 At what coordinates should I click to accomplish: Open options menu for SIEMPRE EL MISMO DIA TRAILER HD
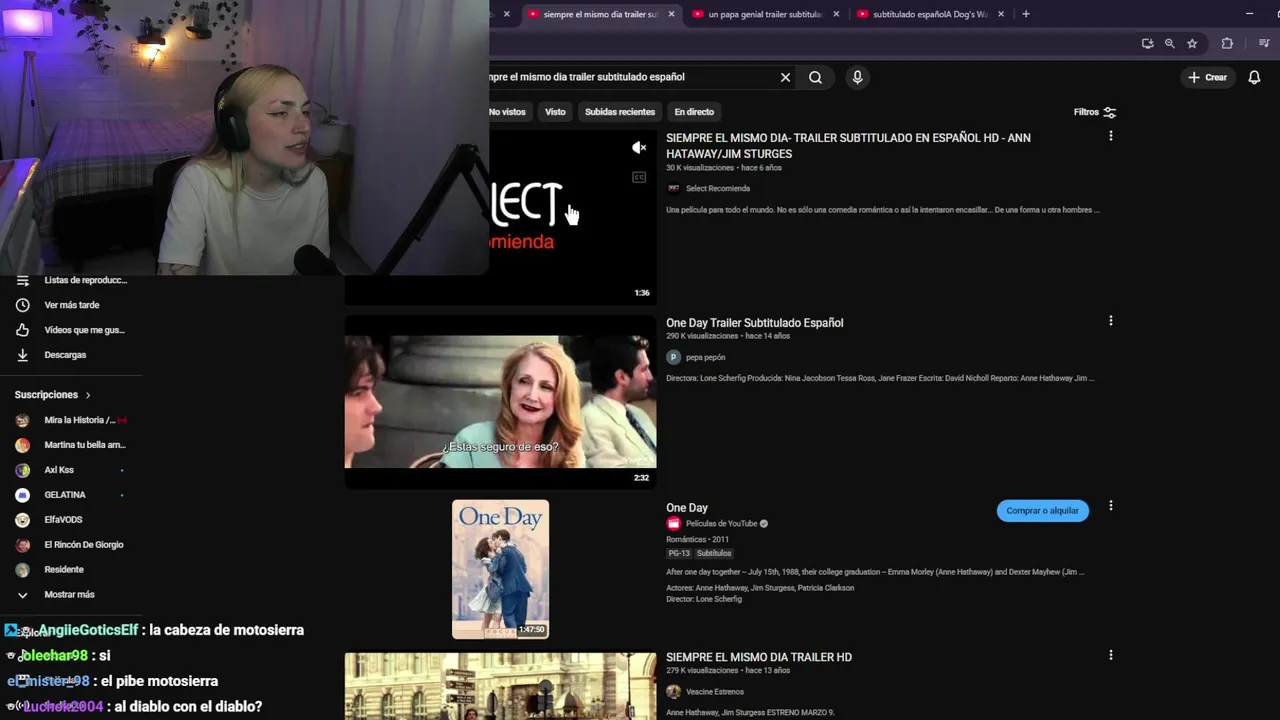pyautogui.click(x=1110, y=655)
